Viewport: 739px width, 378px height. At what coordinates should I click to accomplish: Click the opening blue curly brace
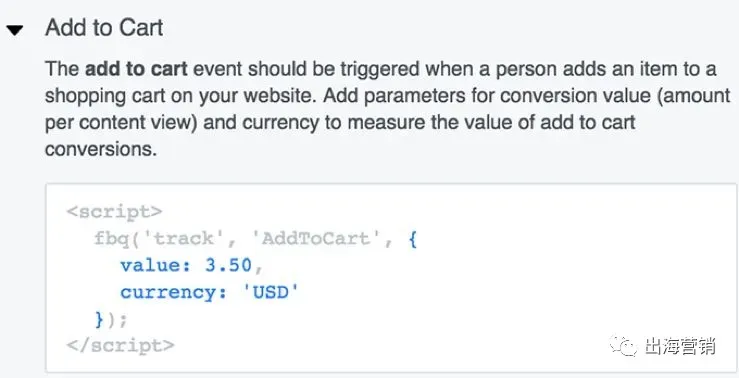click(x=412, y=238)
